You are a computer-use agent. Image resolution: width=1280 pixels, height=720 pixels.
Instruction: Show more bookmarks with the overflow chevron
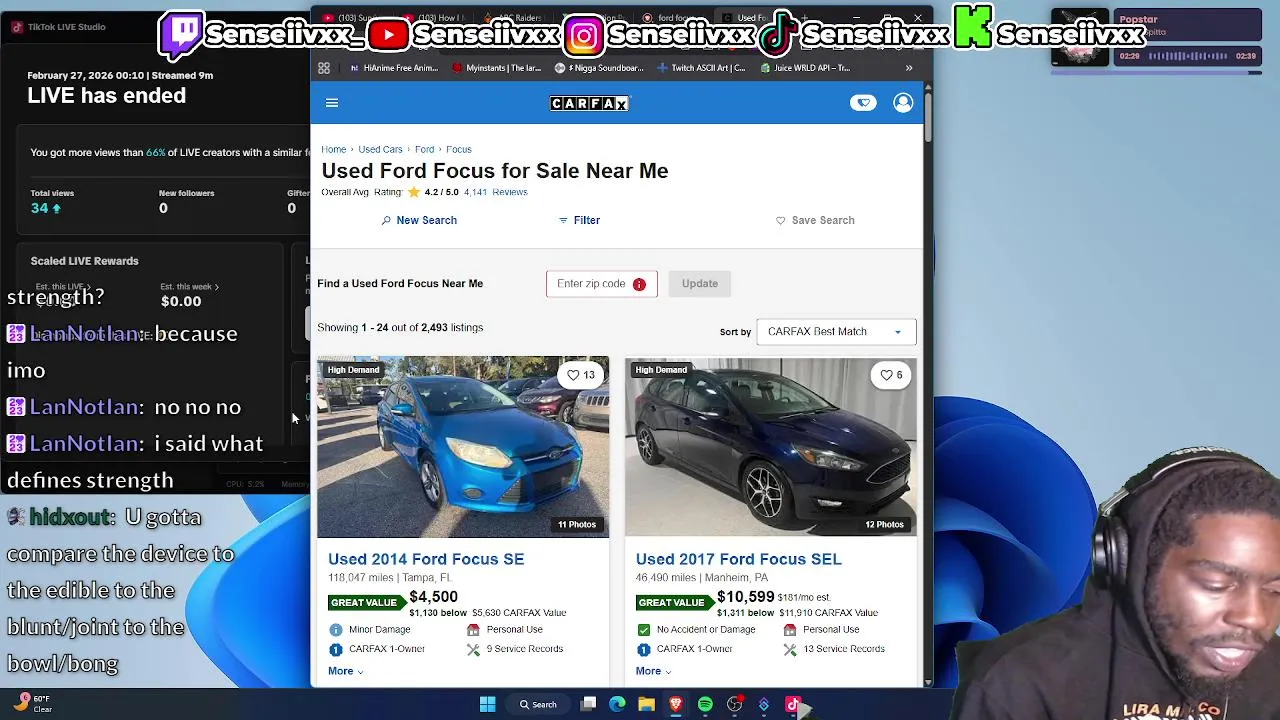tap(909, 68)
